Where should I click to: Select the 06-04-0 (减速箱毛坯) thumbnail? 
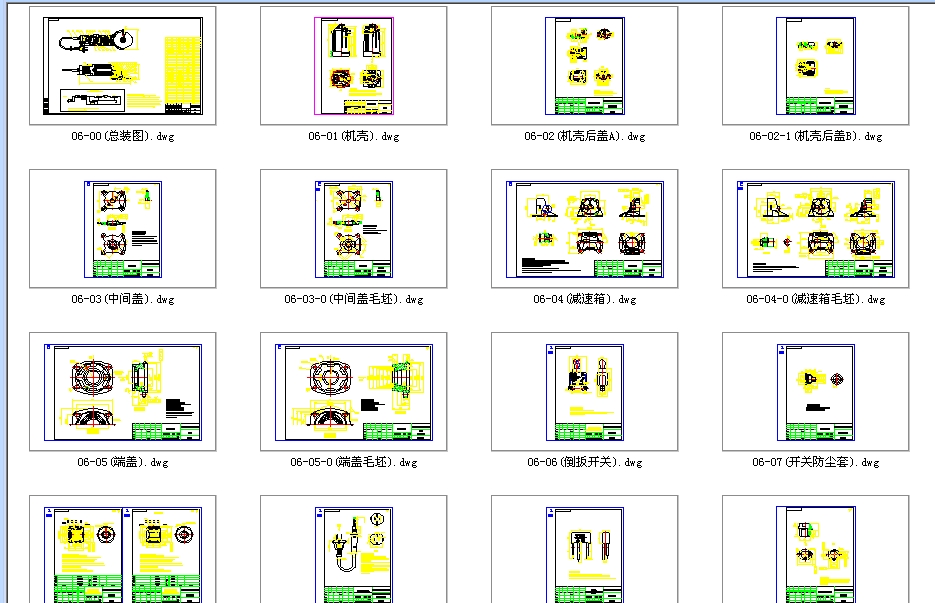click(x=815, y=228)
